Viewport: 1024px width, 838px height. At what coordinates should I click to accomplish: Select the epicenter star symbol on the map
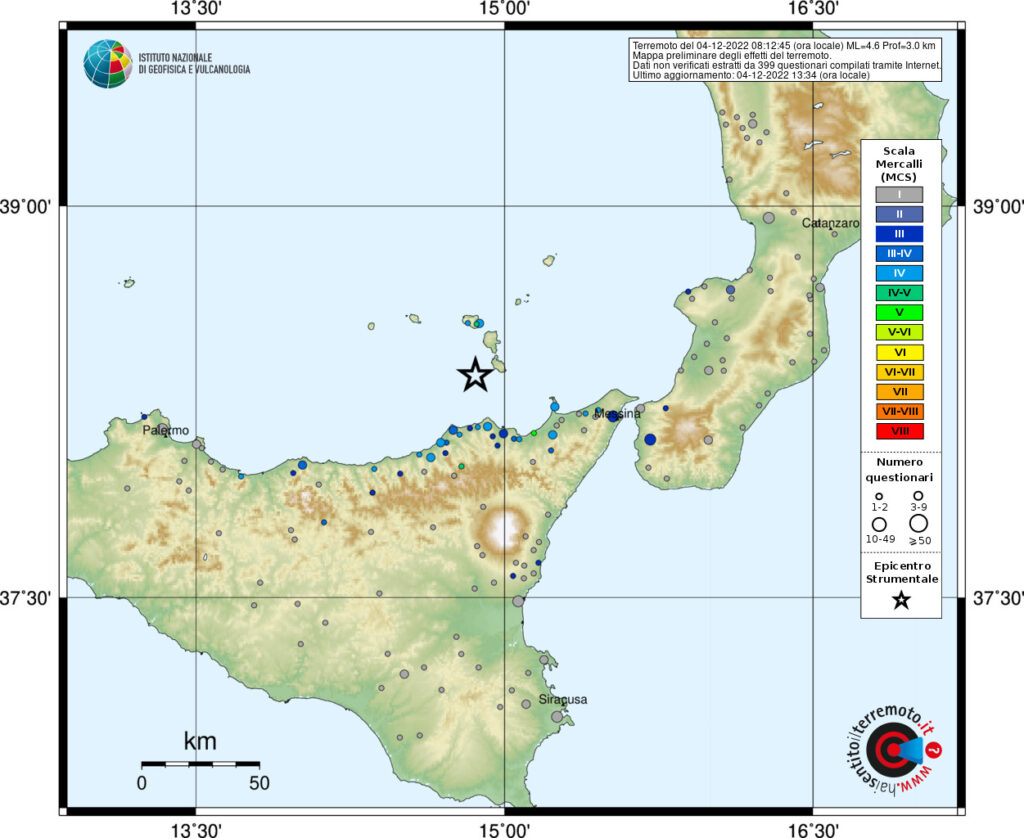[x=475, y=376]
